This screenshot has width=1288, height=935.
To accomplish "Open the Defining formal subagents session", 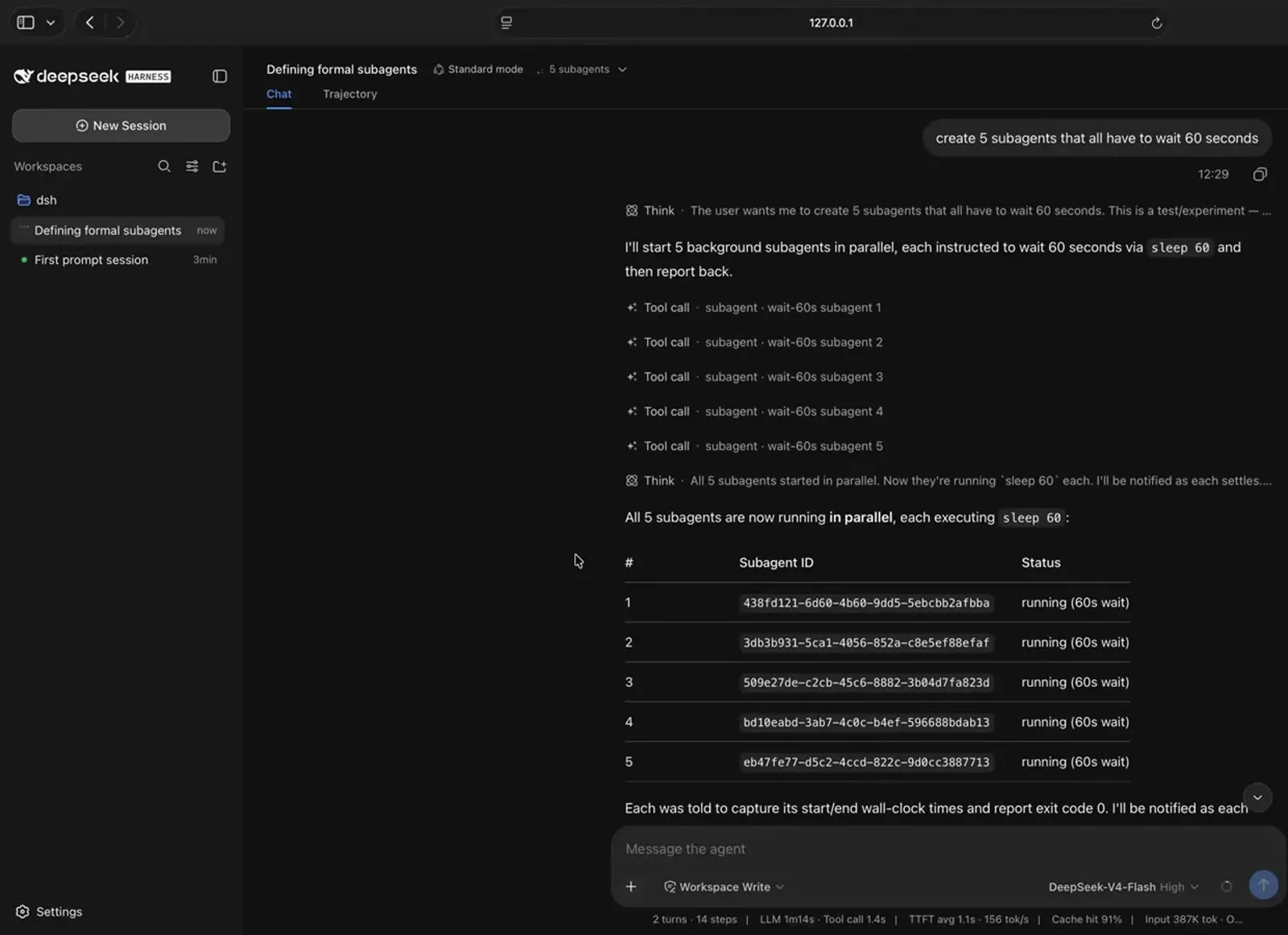I will [x=118, y=230].
